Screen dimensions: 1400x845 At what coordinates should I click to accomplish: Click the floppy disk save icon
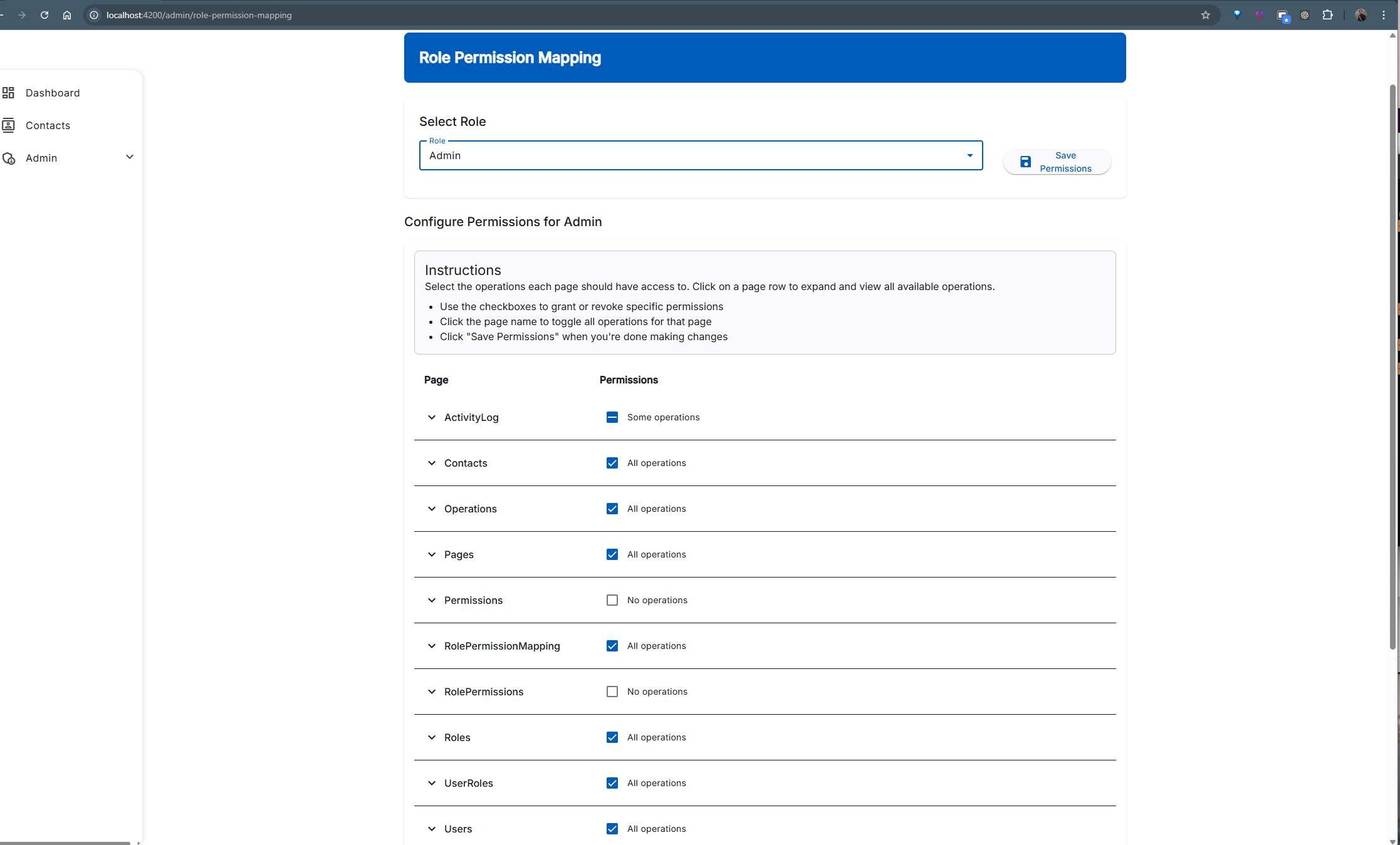click(x=1025, y=162)
